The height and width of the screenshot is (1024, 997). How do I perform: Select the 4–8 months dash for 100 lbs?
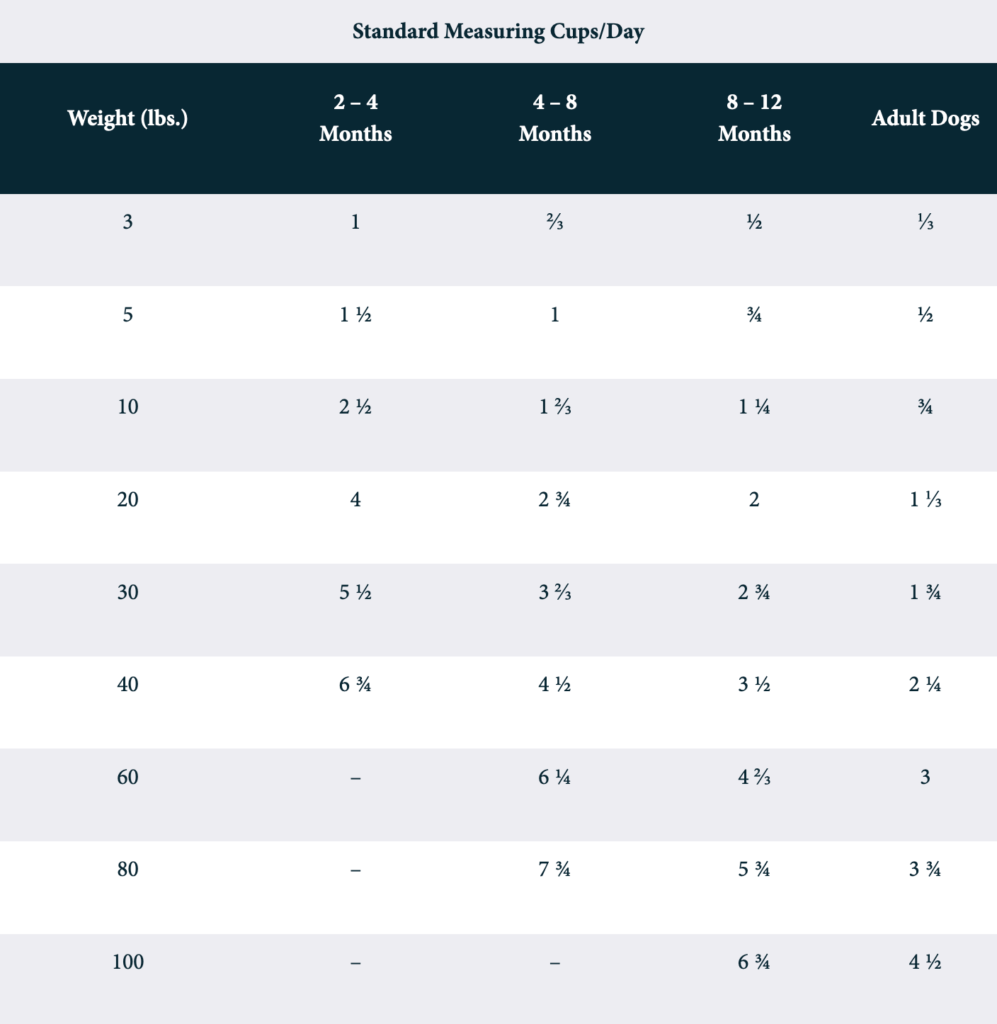[555, 962]
